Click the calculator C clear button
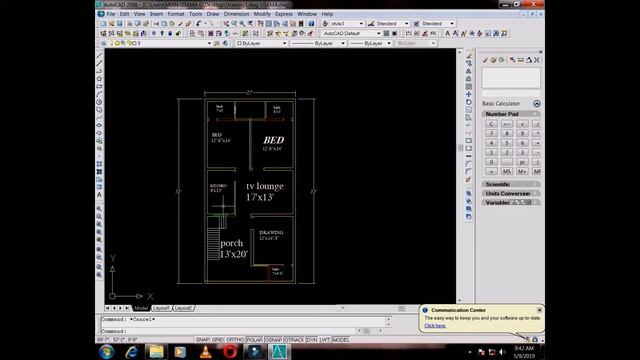 coord(491,124)
